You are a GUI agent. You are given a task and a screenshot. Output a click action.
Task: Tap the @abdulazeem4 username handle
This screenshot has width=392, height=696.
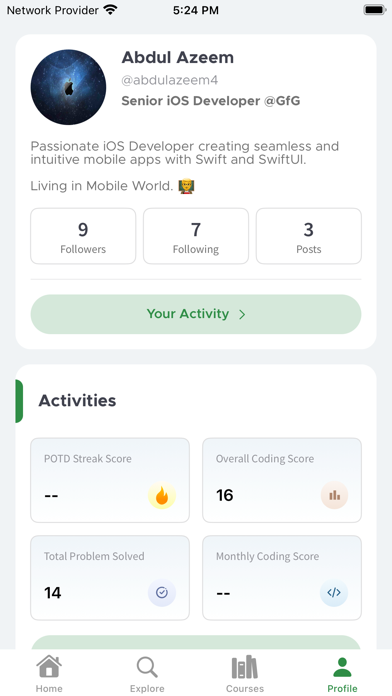click(170, 80)
